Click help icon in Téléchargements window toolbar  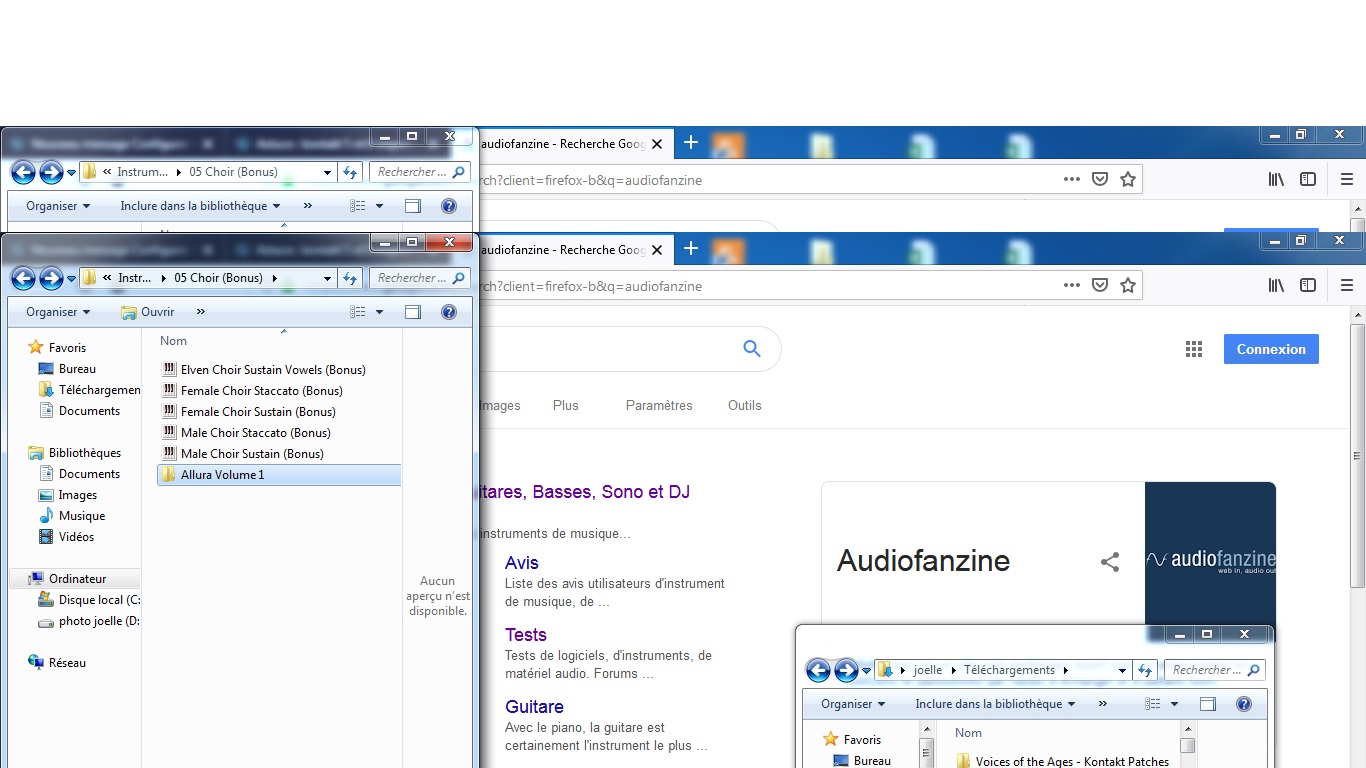point(1243,704)
